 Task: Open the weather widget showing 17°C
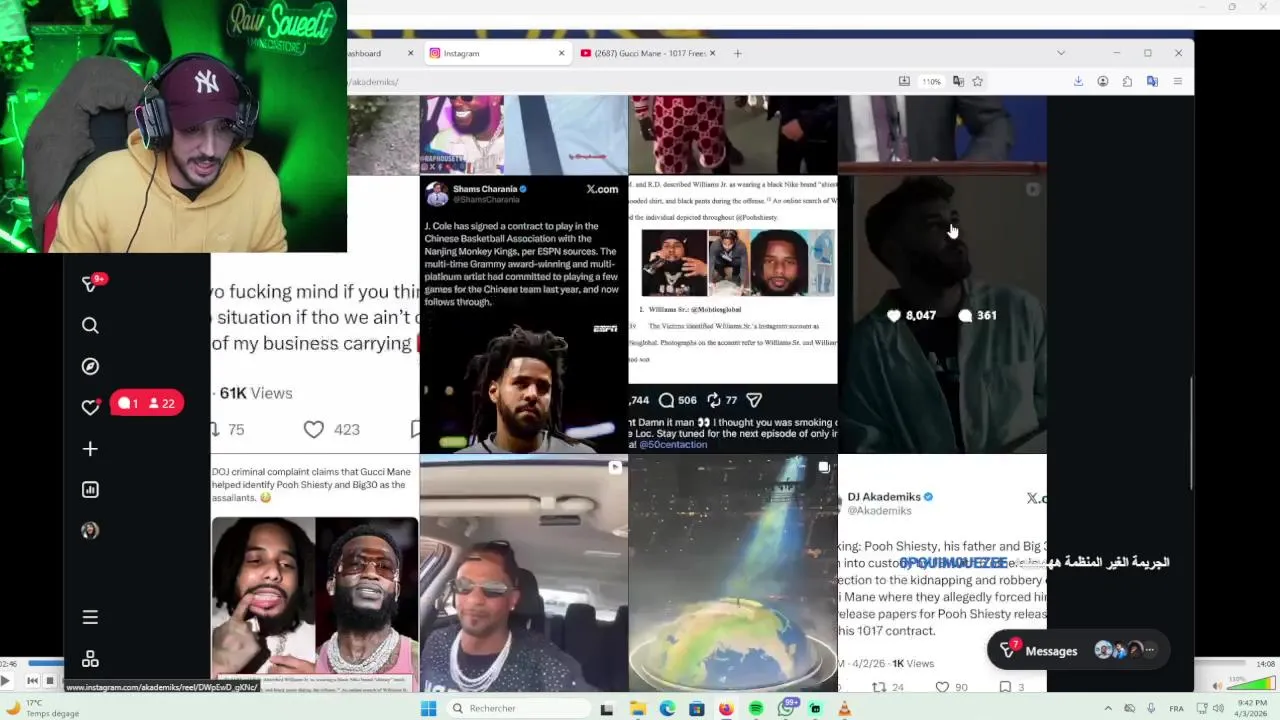point(43,708)
